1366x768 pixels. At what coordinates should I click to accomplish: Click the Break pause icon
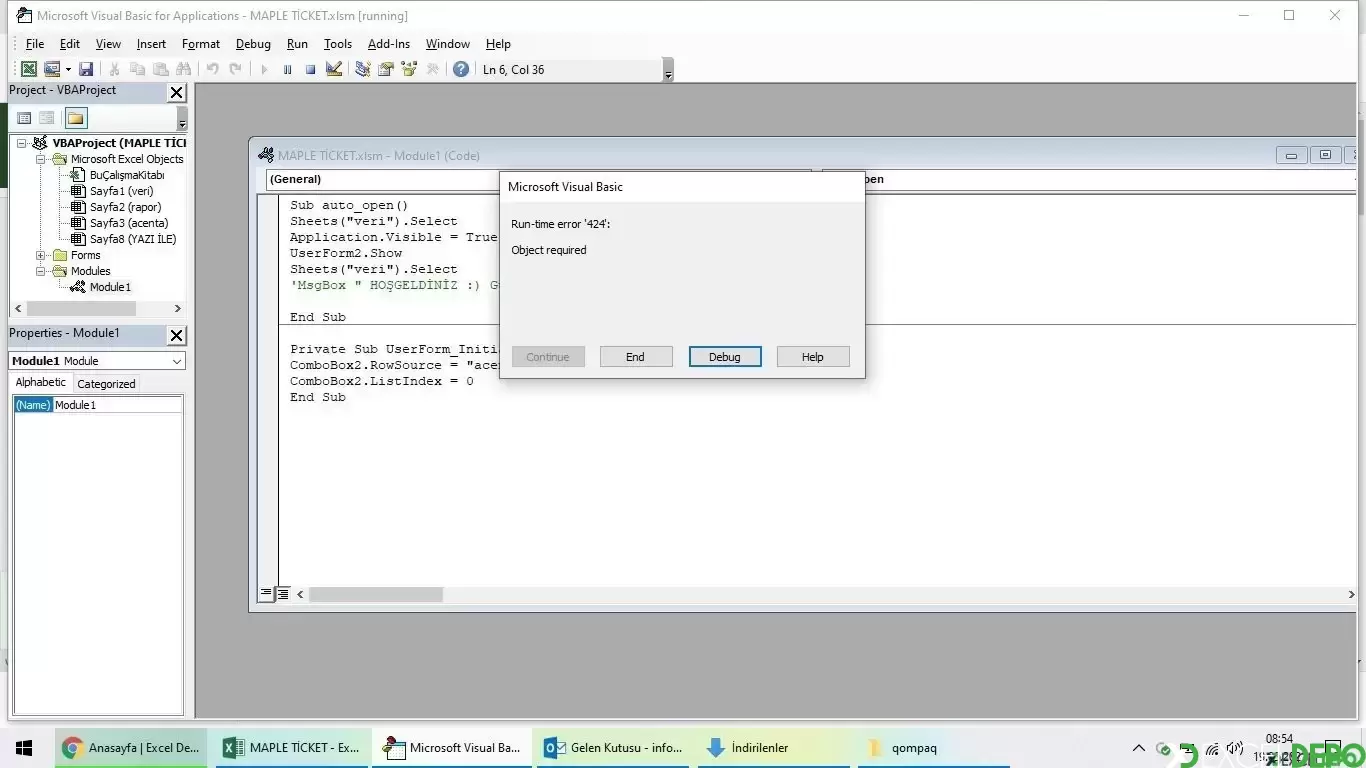coord(287,69)
